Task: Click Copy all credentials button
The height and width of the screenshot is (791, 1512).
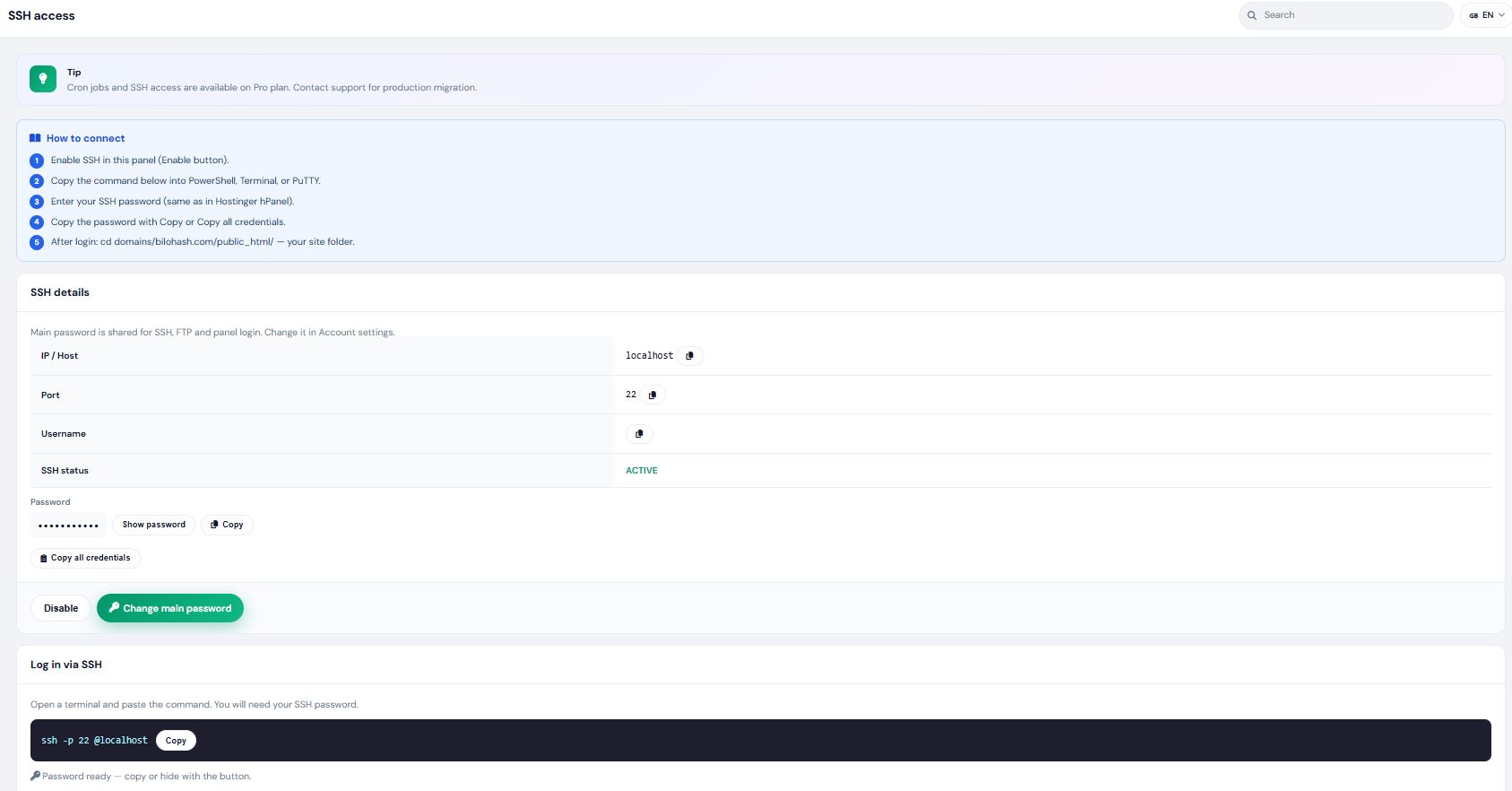Action: pos(85,558)
